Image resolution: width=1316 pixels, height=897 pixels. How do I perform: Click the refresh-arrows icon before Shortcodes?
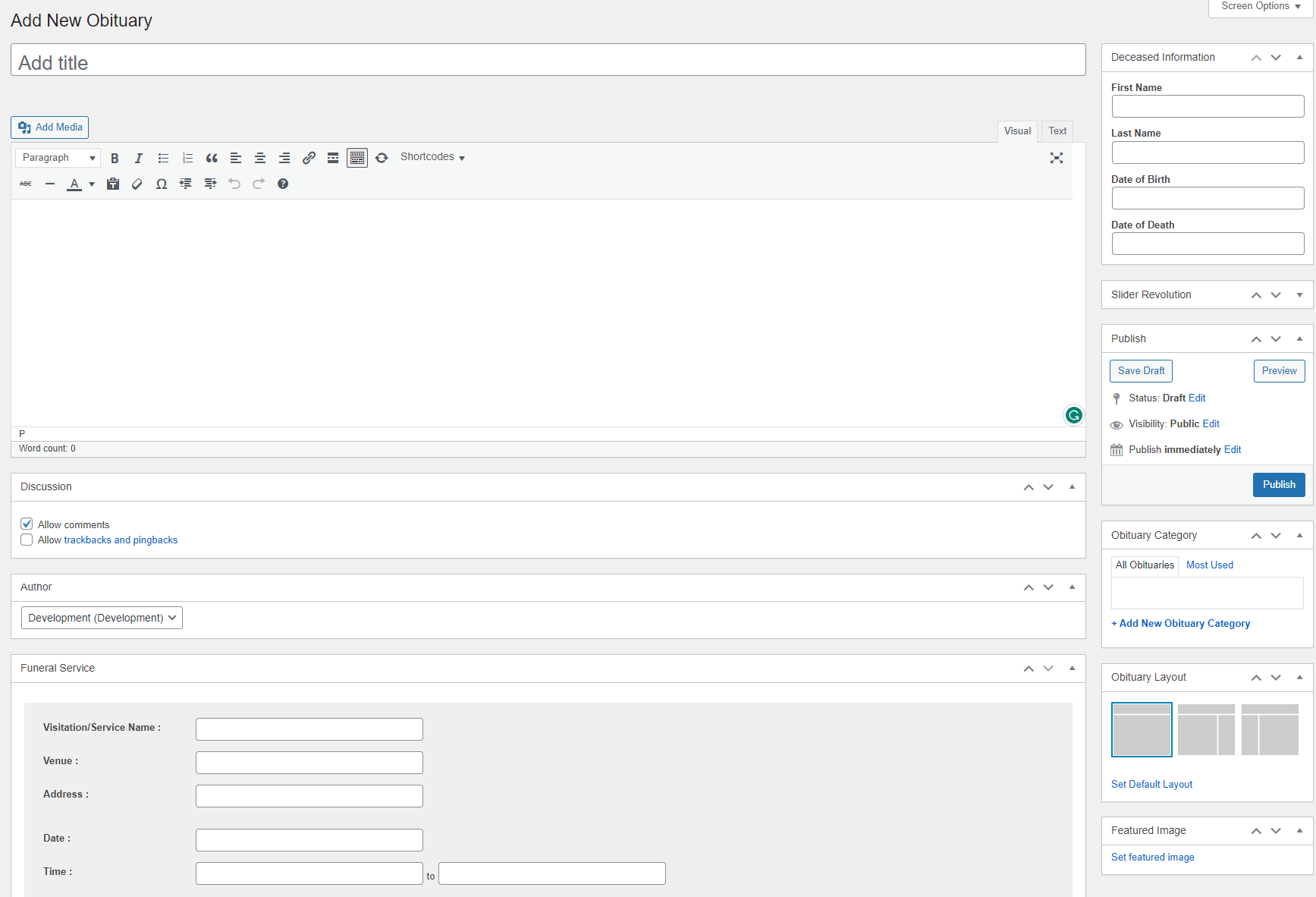tap(382, 158)
